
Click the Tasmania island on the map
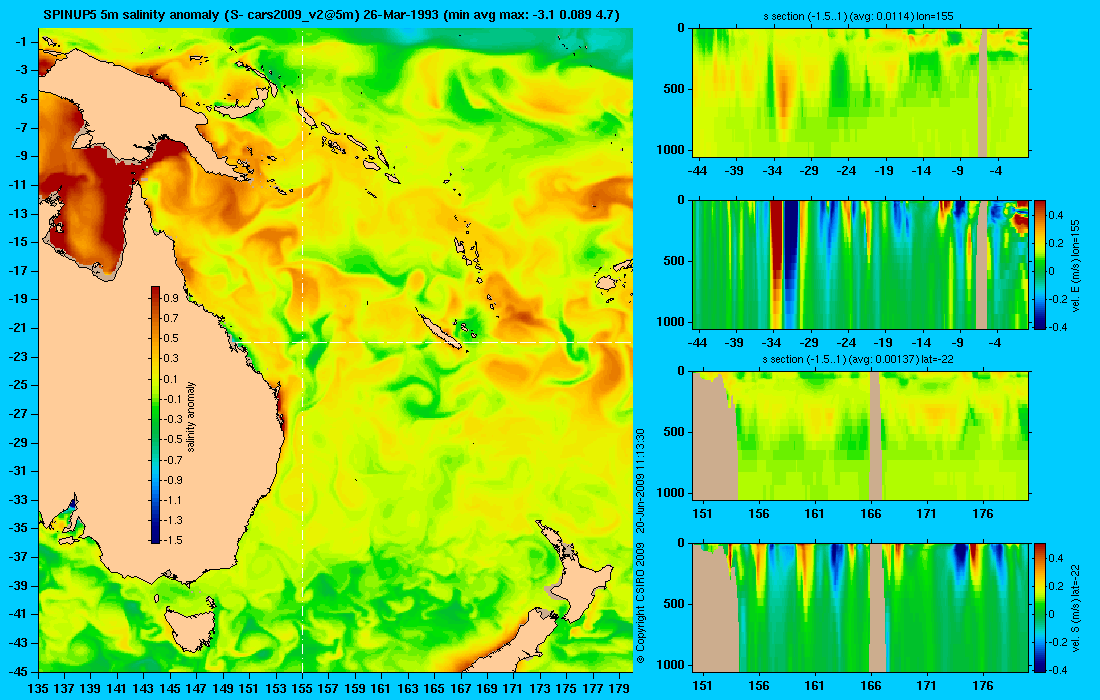189,629
